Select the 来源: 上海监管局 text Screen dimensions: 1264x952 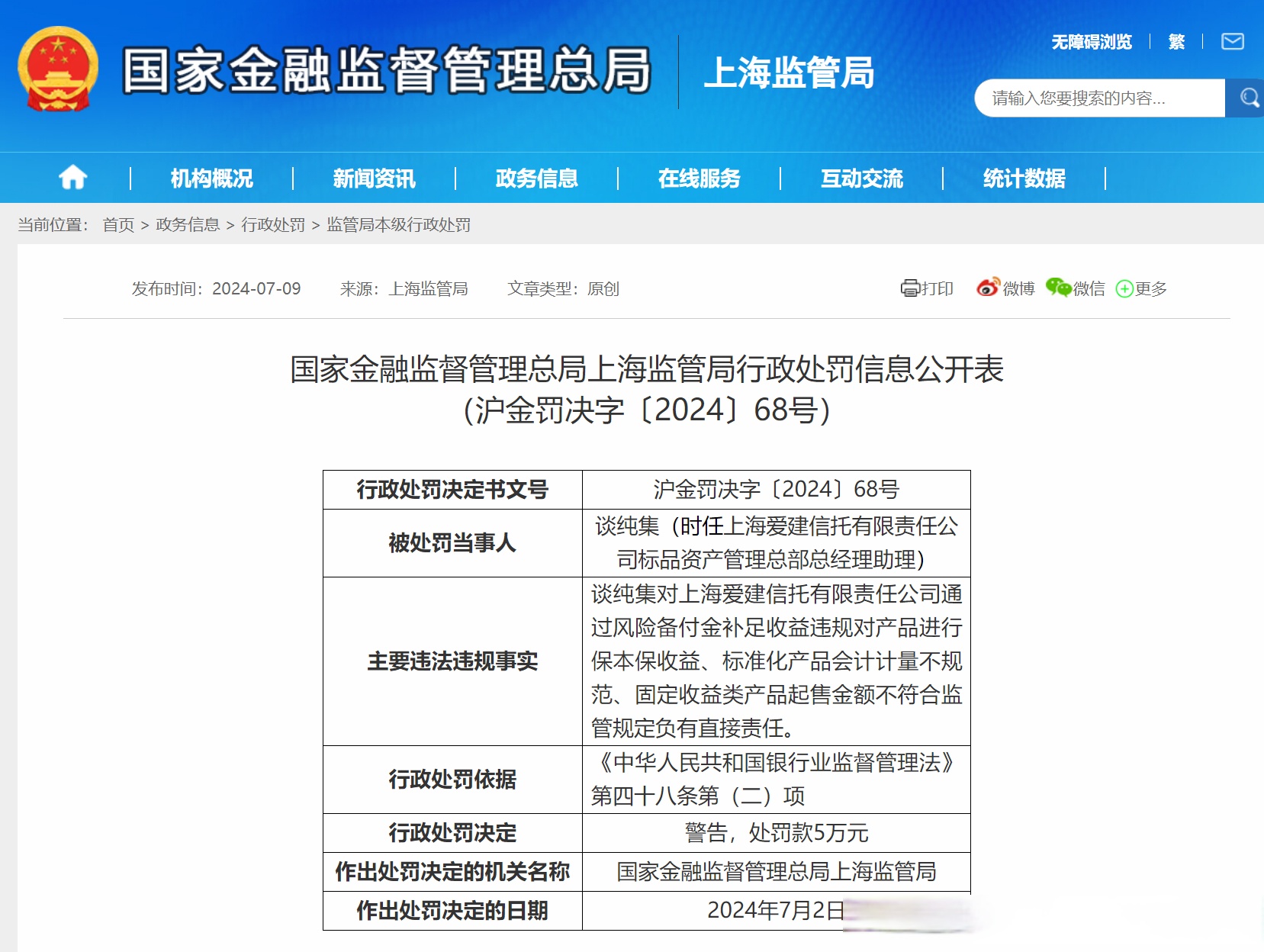pos(404,288)
